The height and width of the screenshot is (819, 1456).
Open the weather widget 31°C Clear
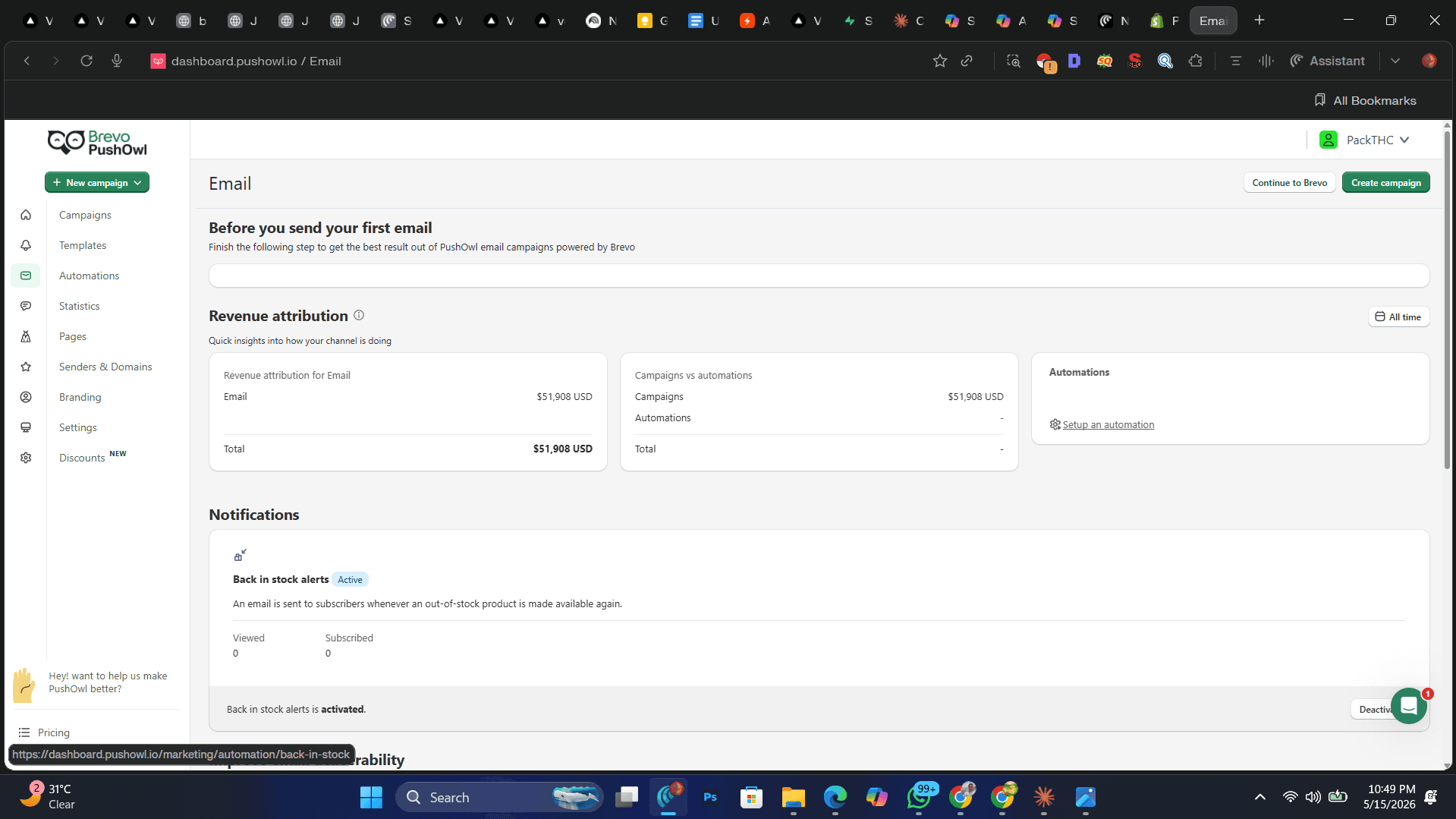click(x=48, y=797)
